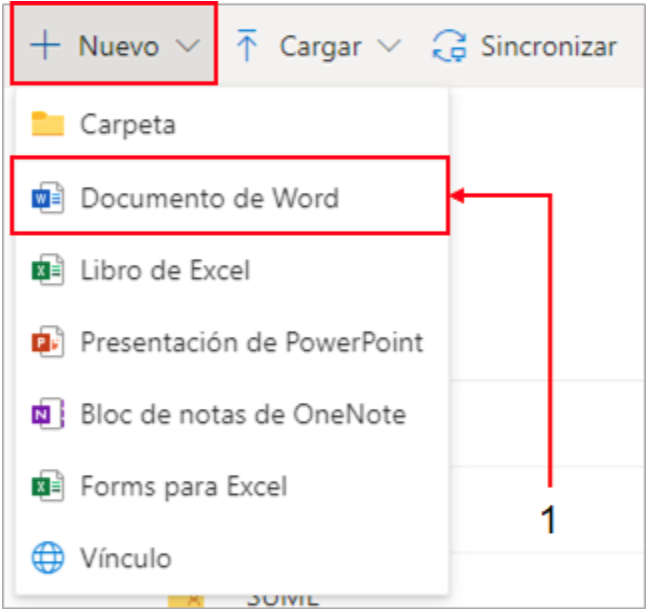Choose Forms para Excel entry

tap(232, 486)
